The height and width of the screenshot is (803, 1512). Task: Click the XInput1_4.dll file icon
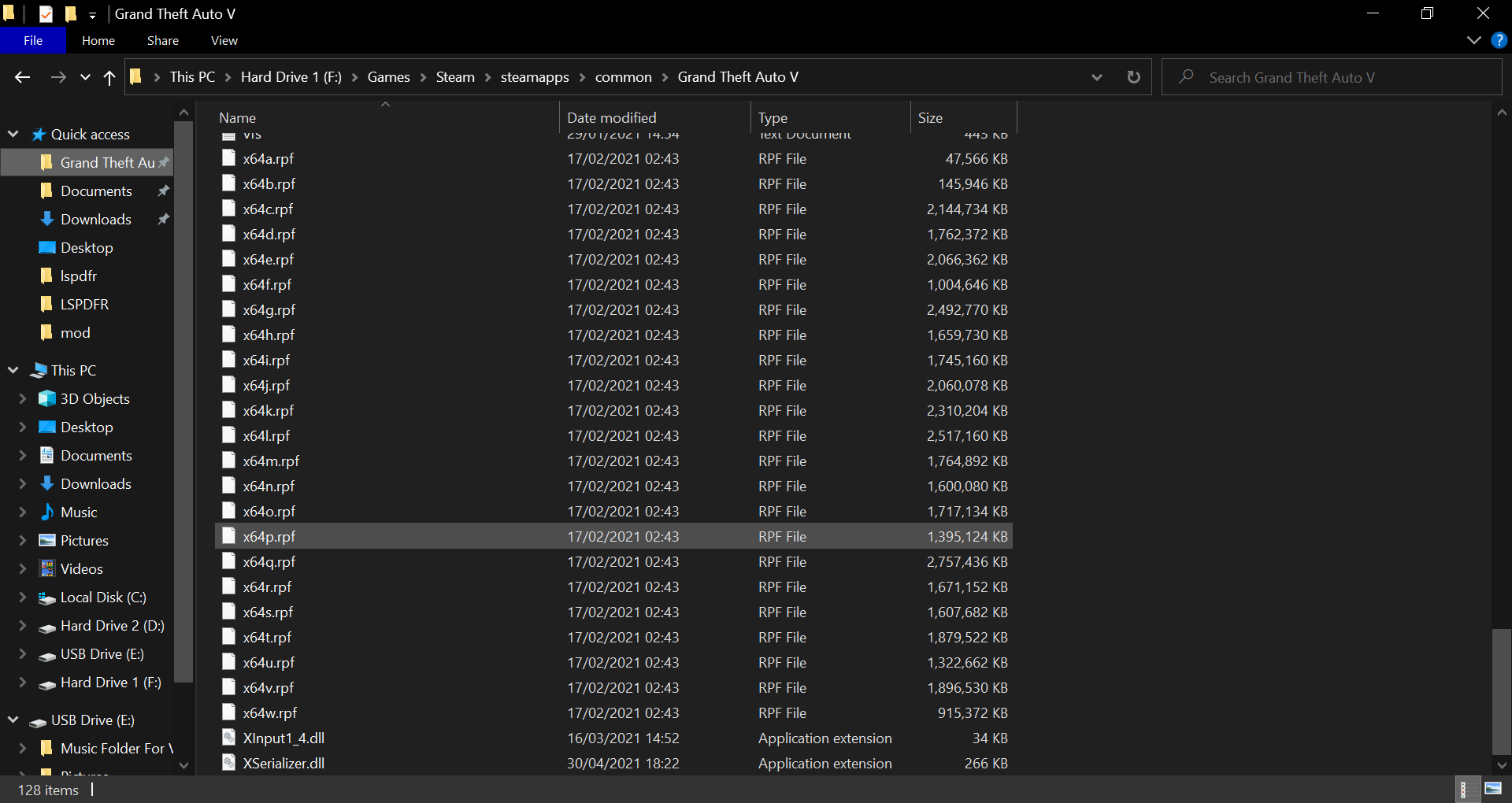pyautogui.click(x=229, y=738)
